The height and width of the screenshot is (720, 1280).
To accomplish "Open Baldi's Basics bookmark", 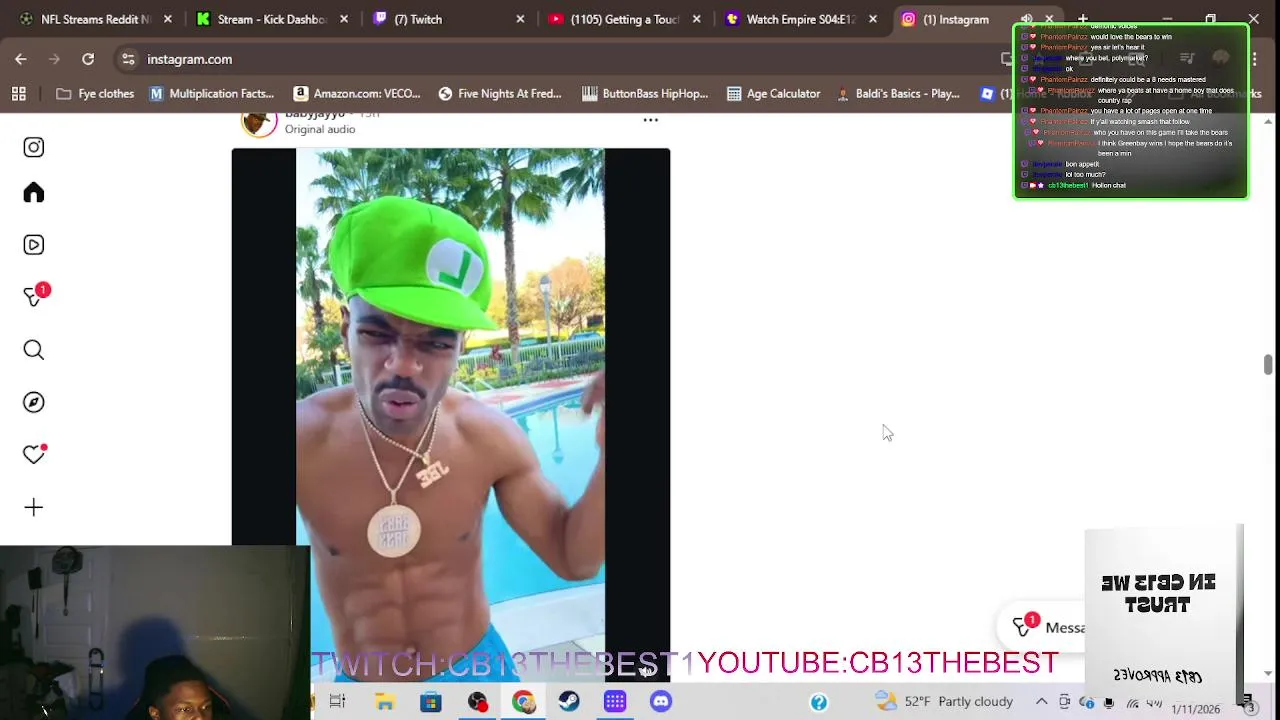I will 898,94.
